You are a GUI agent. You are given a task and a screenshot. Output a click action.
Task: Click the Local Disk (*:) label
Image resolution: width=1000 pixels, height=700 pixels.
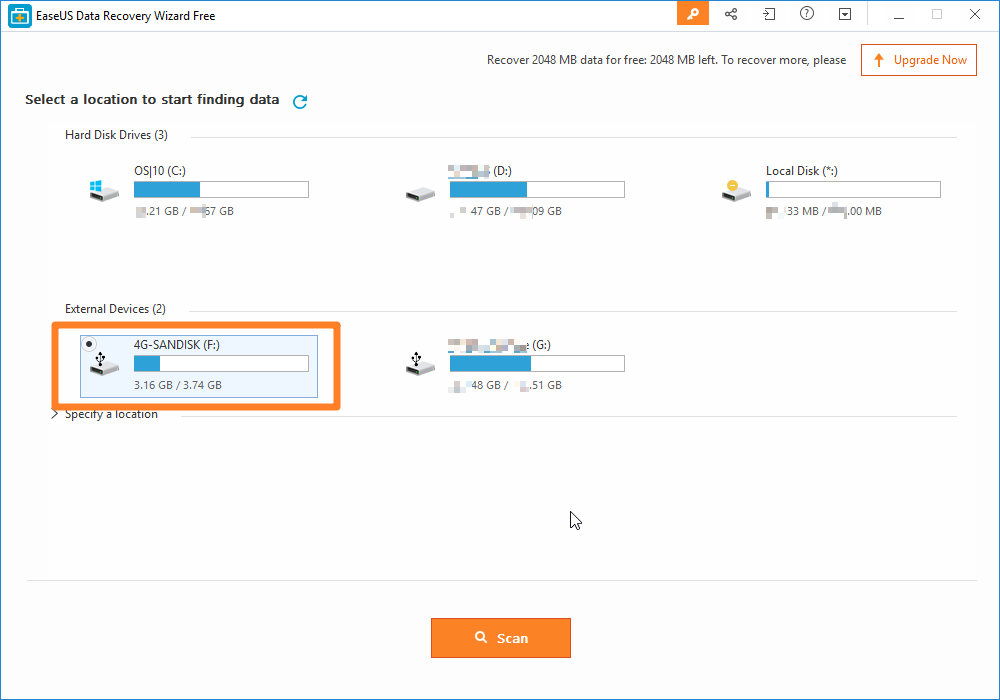tap(802, 171)
